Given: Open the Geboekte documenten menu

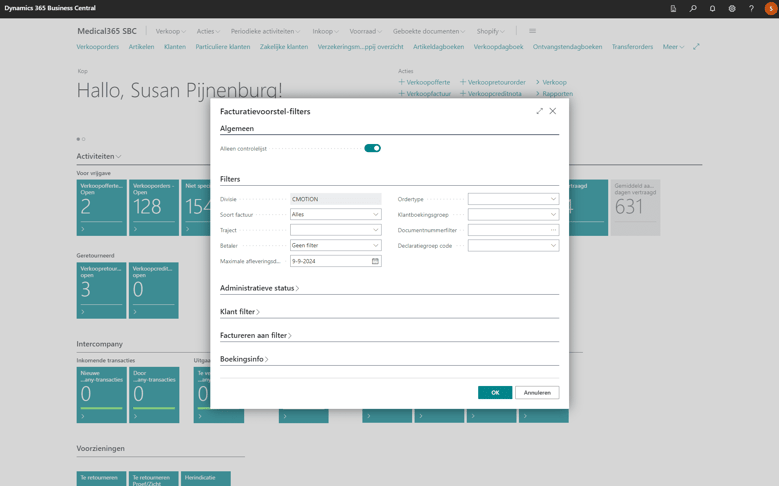Looking at the screenshot, I should (x=429, y=31).
